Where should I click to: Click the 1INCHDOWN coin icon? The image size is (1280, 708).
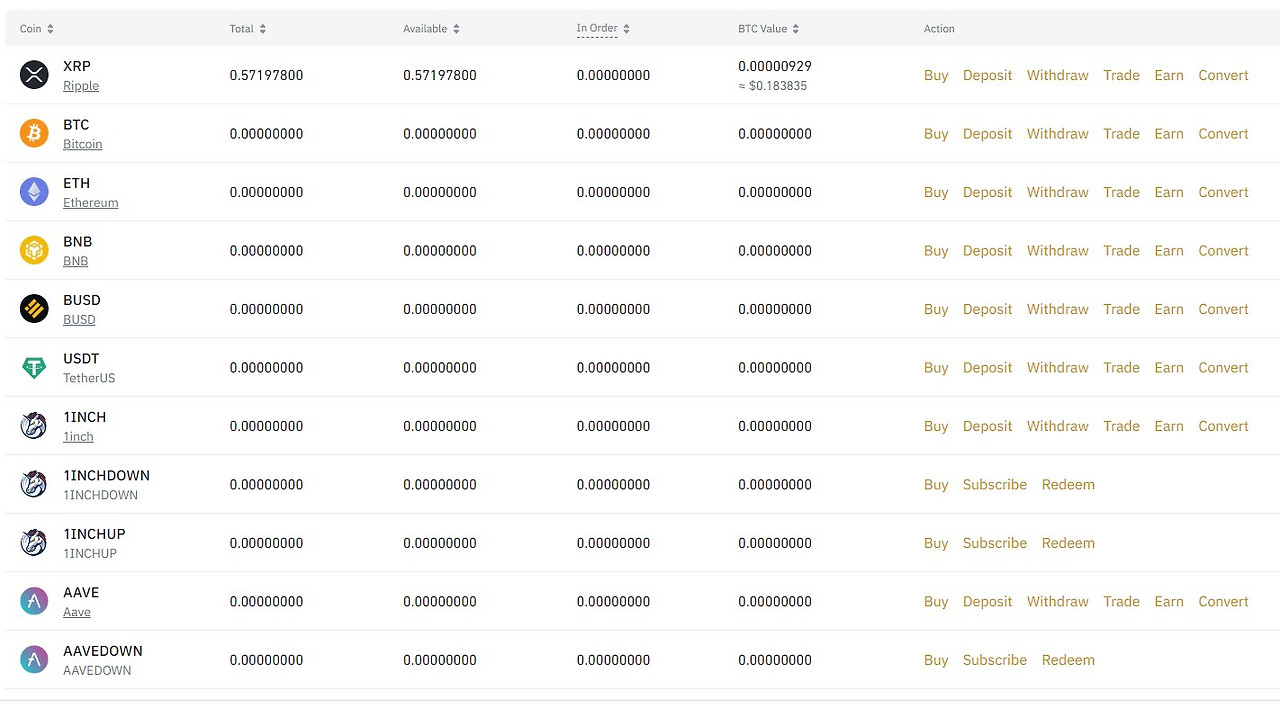[x=34, y=484]
